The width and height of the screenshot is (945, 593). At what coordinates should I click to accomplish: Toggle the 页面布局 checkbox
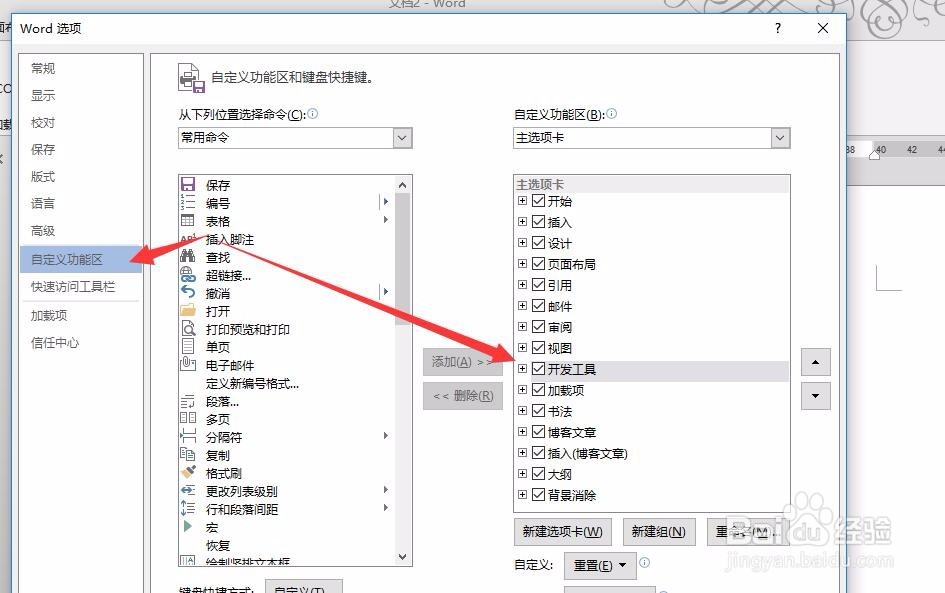tap(538, 263)
